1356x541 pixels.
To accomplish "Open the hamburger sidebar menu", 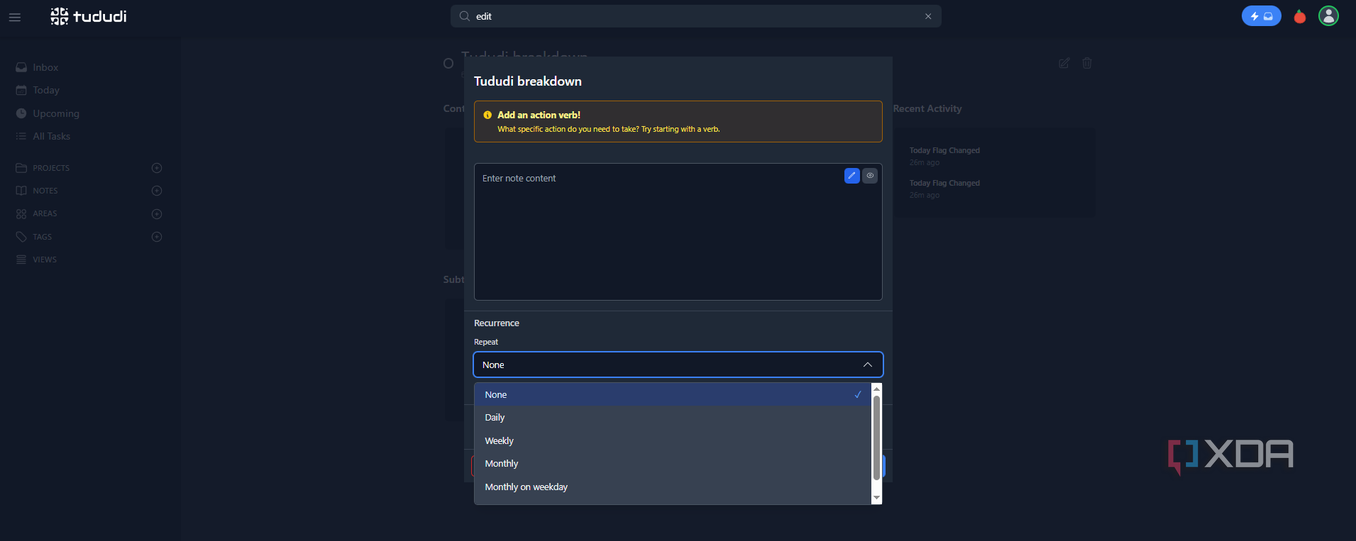I will pos(15,17).
